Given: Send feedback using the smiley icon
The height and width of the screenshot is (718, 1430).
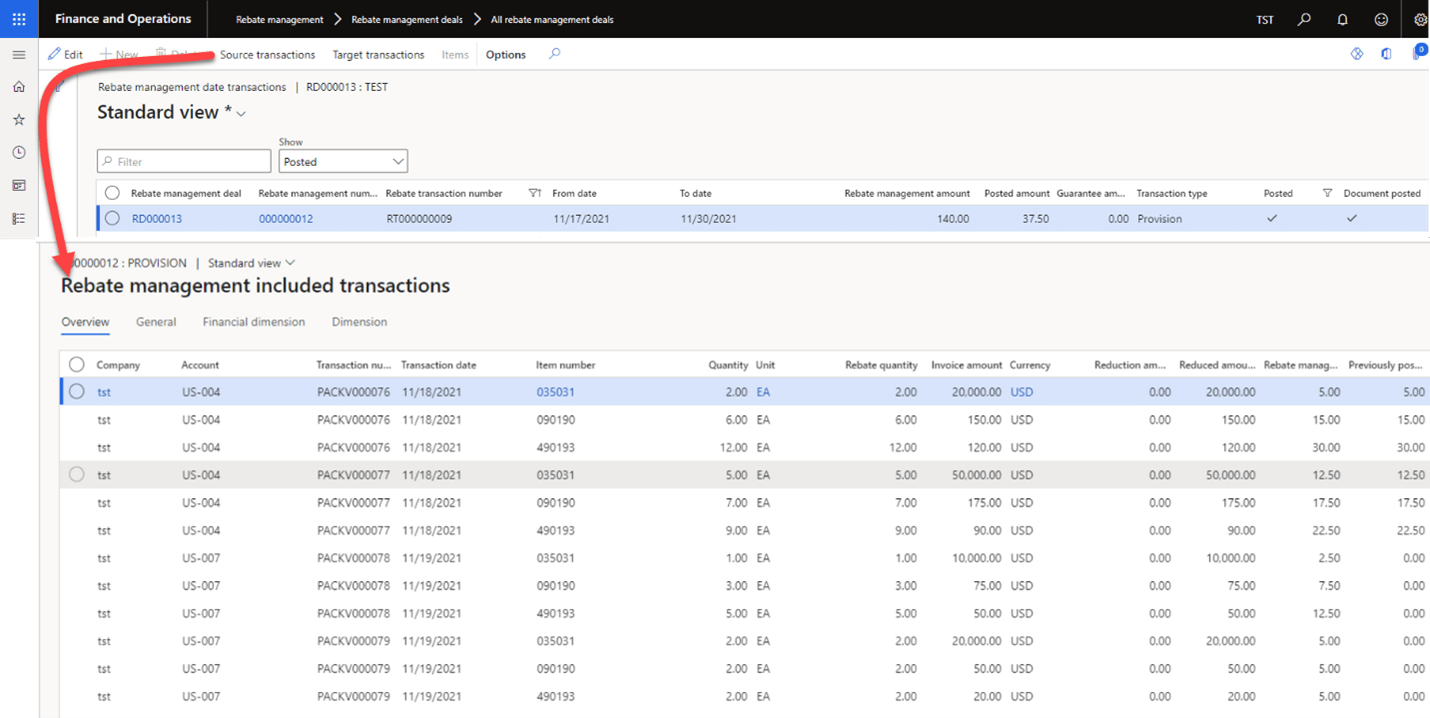Looking at the screenshot, I should pos(1380,19).
